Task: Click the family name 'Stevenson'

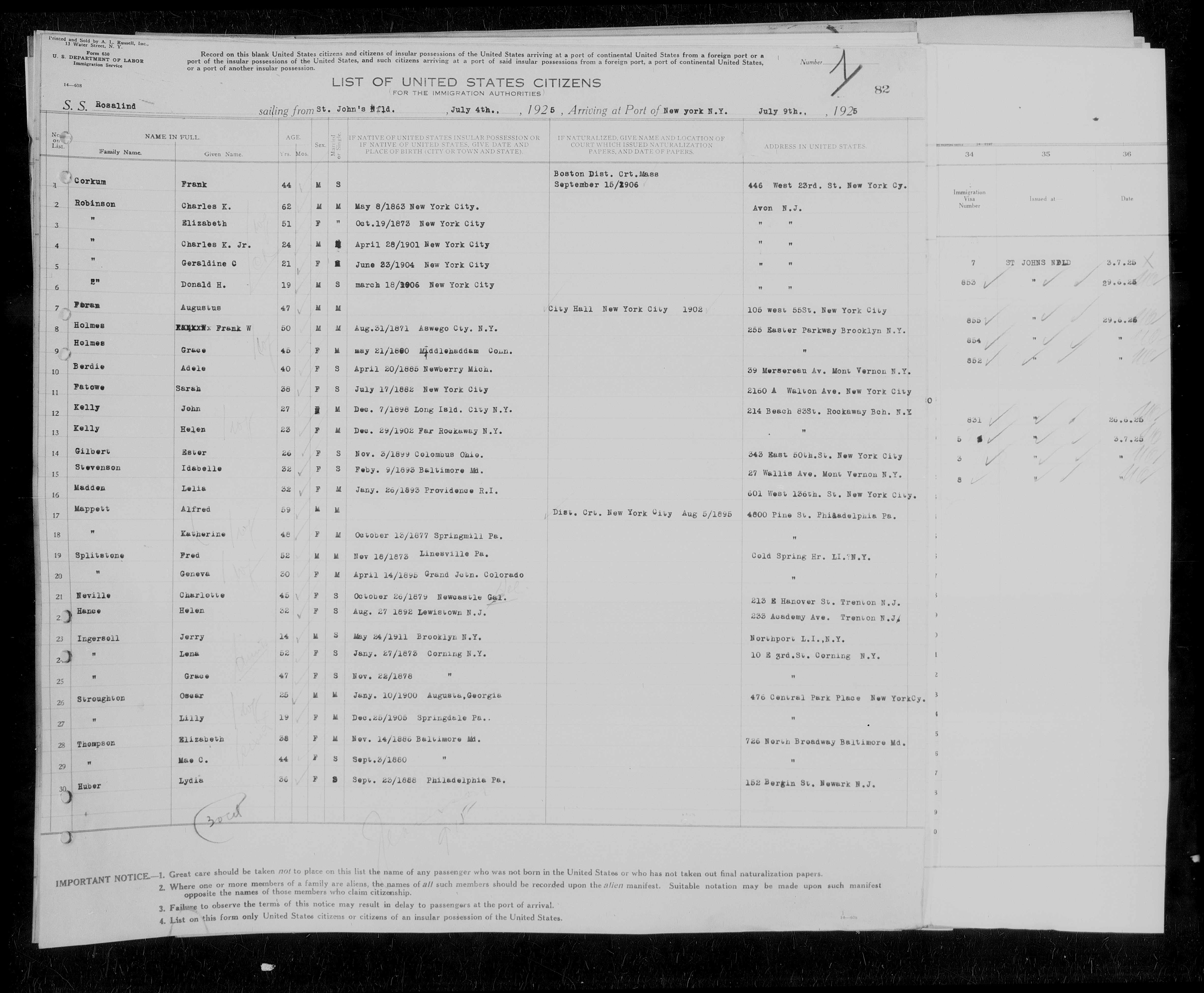Action: point(98,468)
